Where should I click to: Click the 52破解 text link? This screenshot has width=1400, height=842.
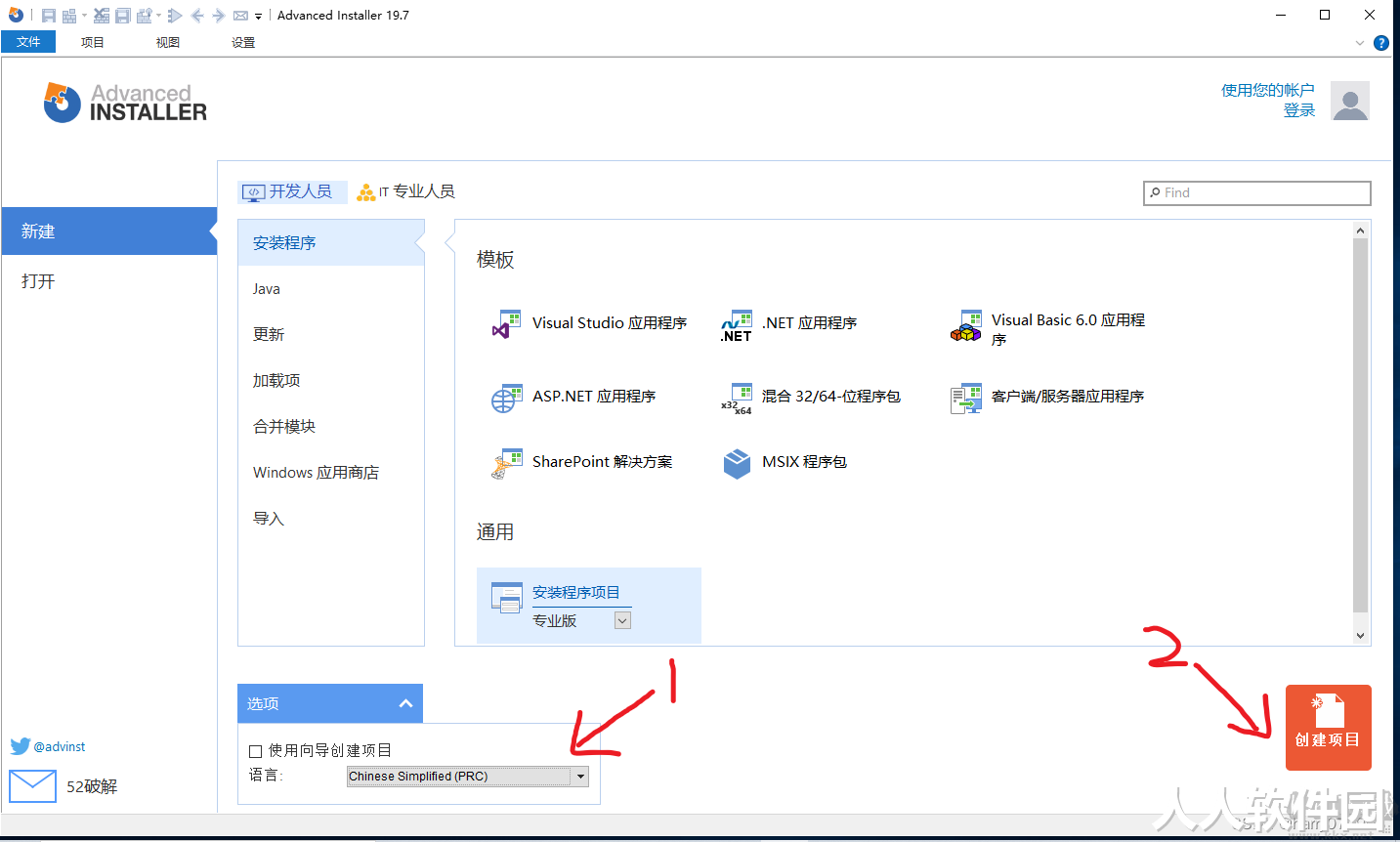tap(92, 786)
